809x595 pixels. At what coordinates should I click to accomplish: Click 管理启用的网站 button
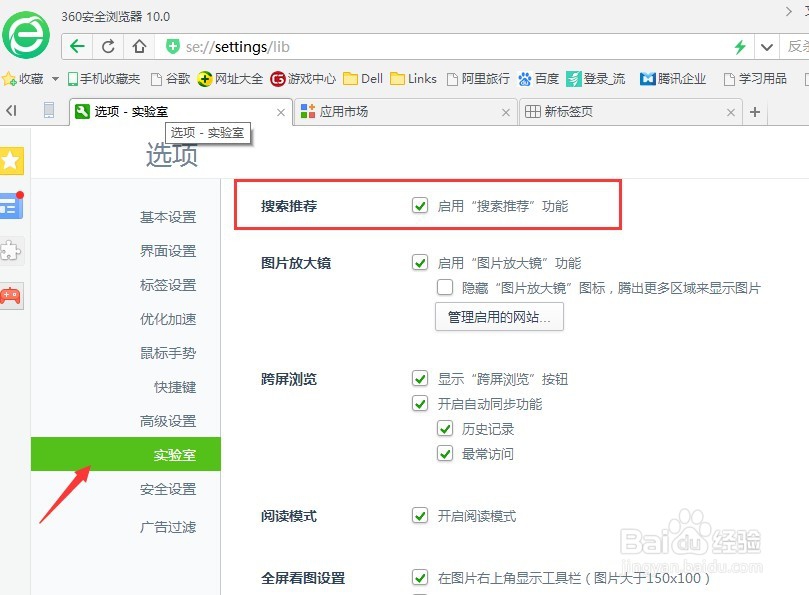(x=499, y=317)
